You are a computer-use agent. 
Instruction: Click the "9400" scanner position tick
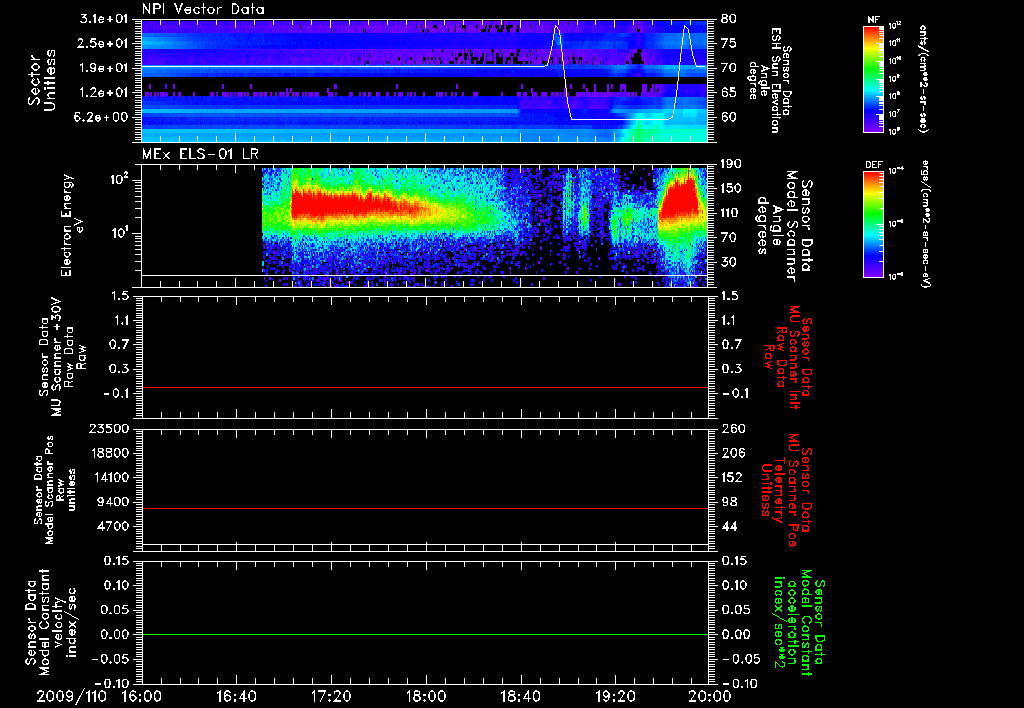pyautogui.click(x=114, y=502)
